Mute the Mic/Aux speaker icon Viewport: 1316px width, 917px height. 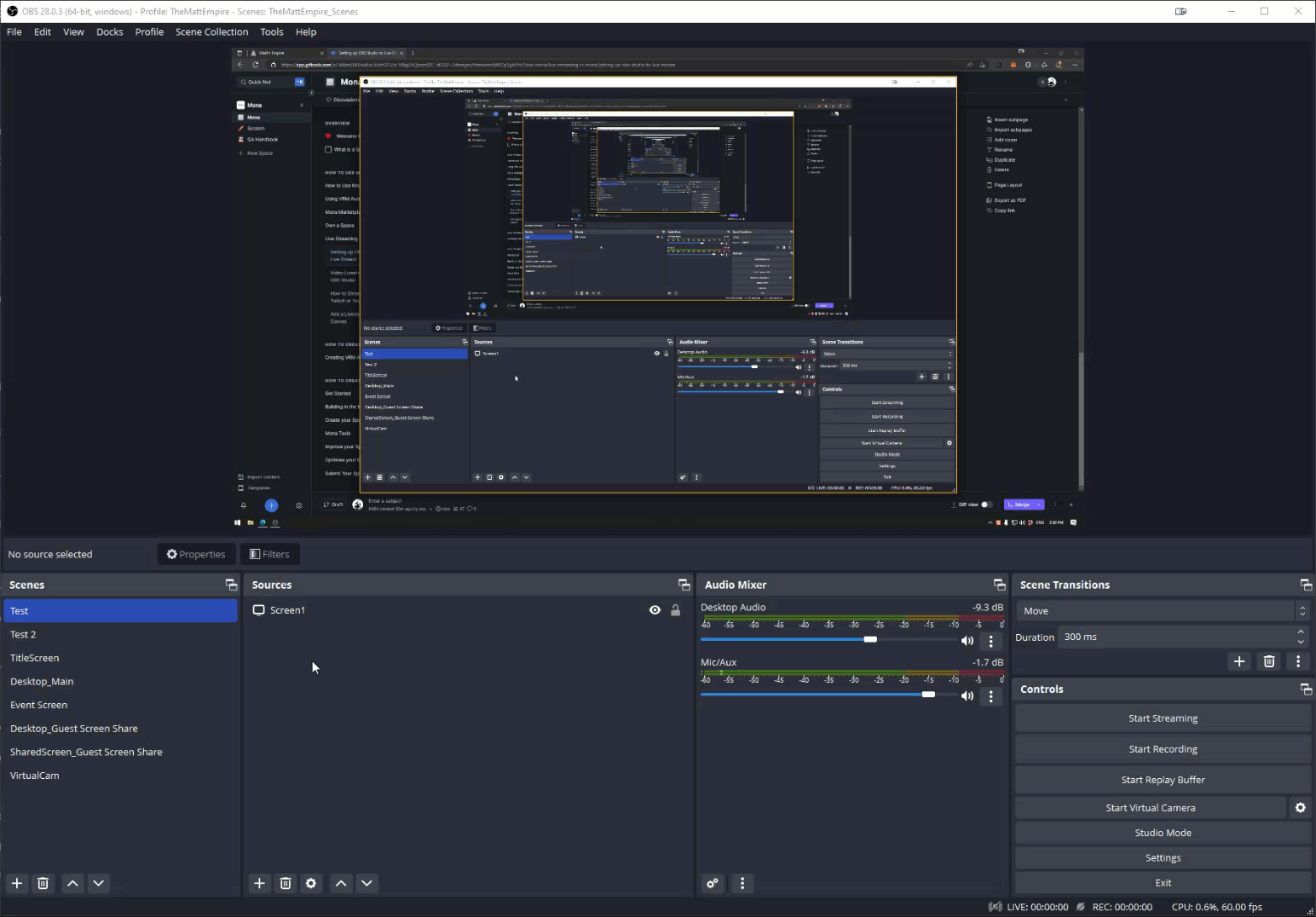pos(967,696)
